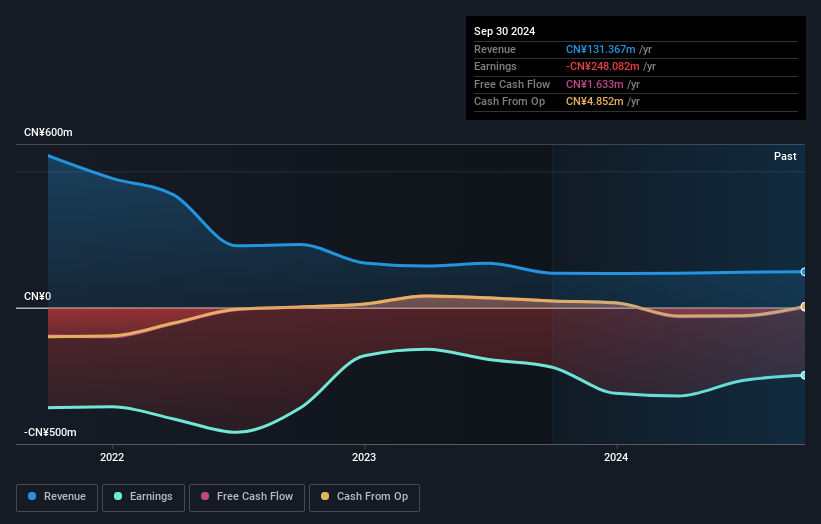The width and height of the screenshot is (821, 524).
Task: Click the Earnings row label in tooltip
Action: point(495,66)
